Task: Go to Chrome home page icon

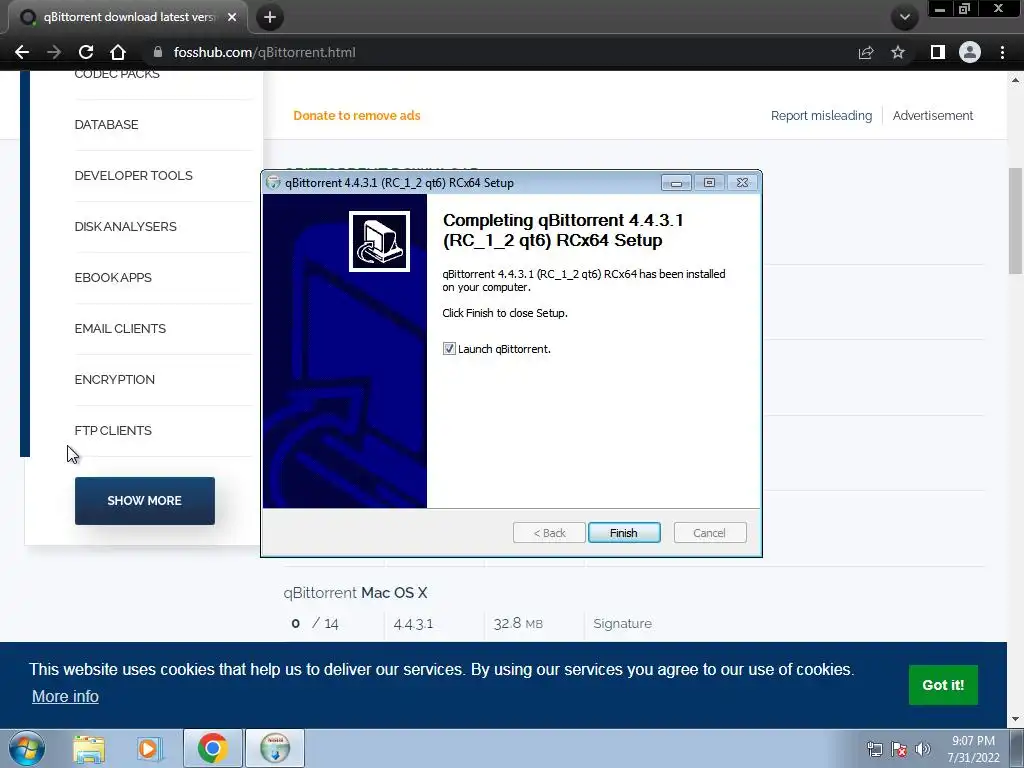Action: [x=118, y=52]
